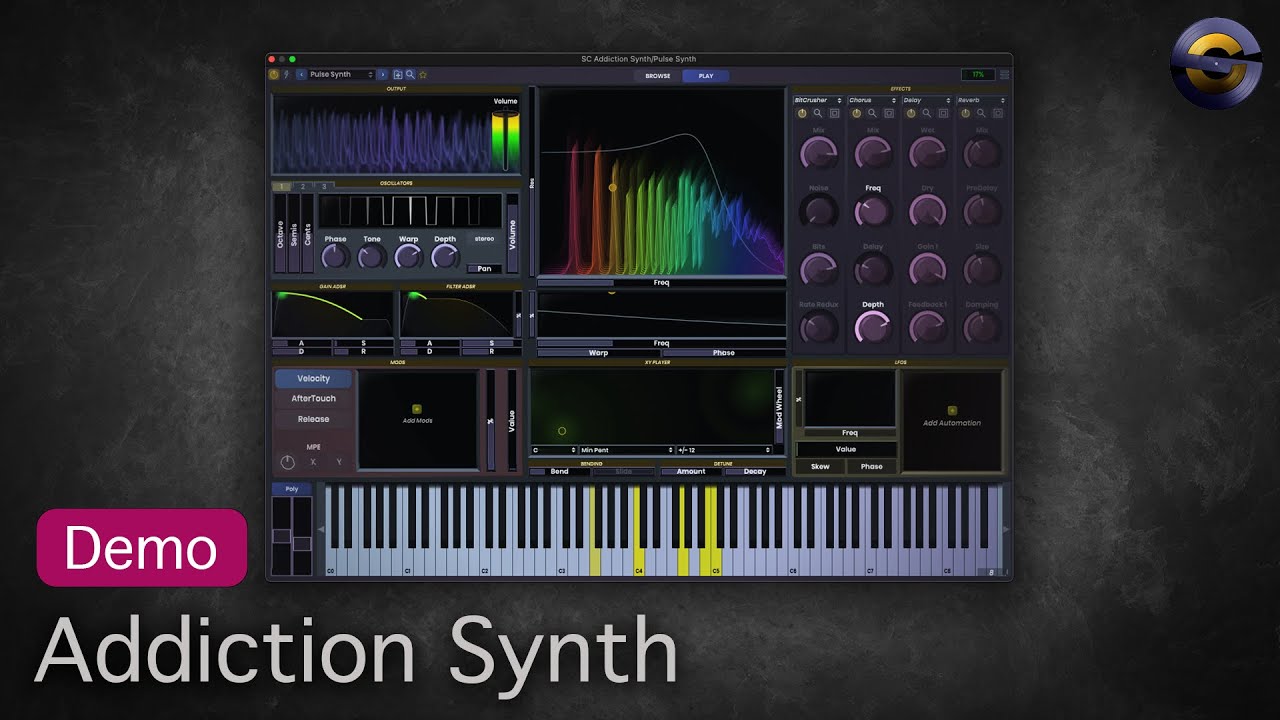Toggle the Delay effect power button
1280x720 pixels.
click(x=911, y=113)
